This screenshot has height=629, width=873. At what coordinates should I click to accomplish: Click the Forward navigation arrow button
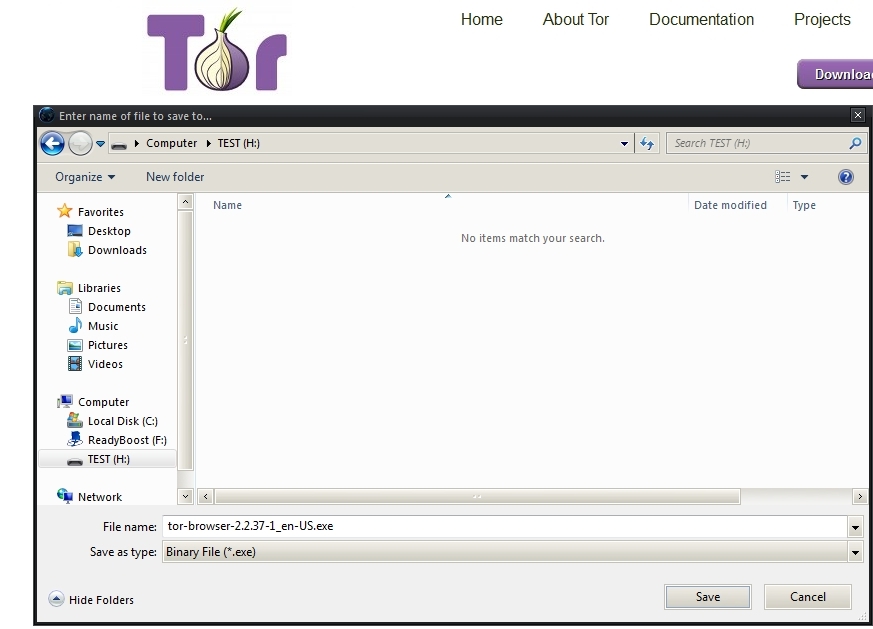click(80, 144)
